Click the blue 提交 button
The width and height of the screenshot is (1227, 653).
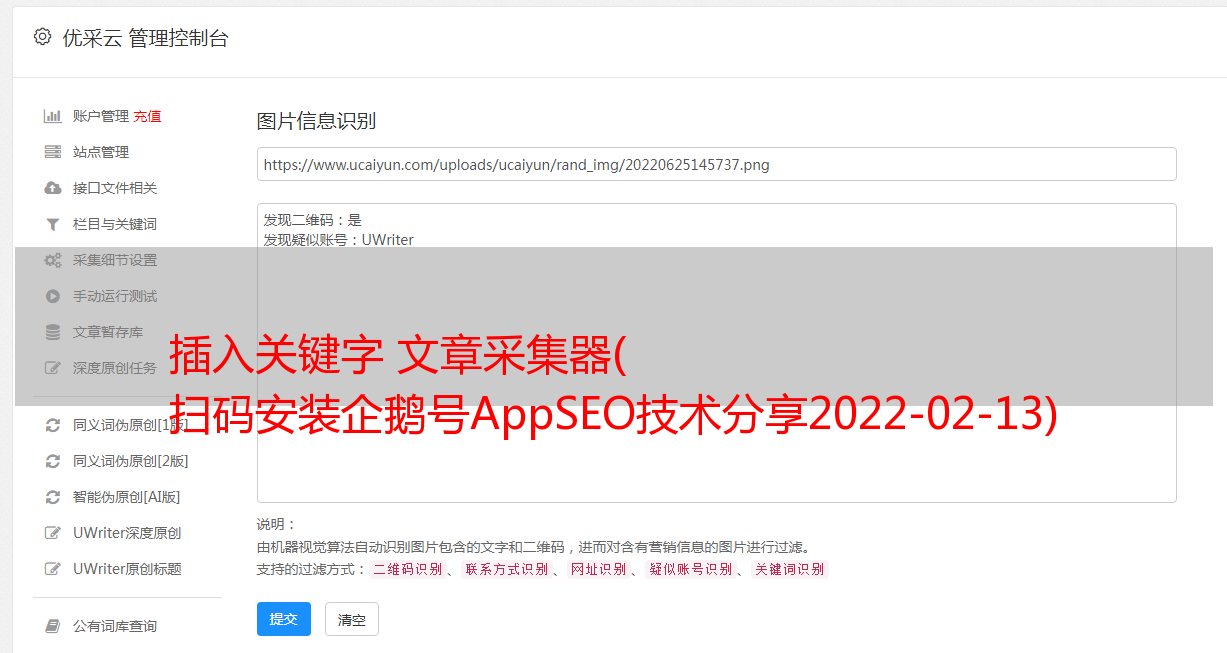[284, 619]
